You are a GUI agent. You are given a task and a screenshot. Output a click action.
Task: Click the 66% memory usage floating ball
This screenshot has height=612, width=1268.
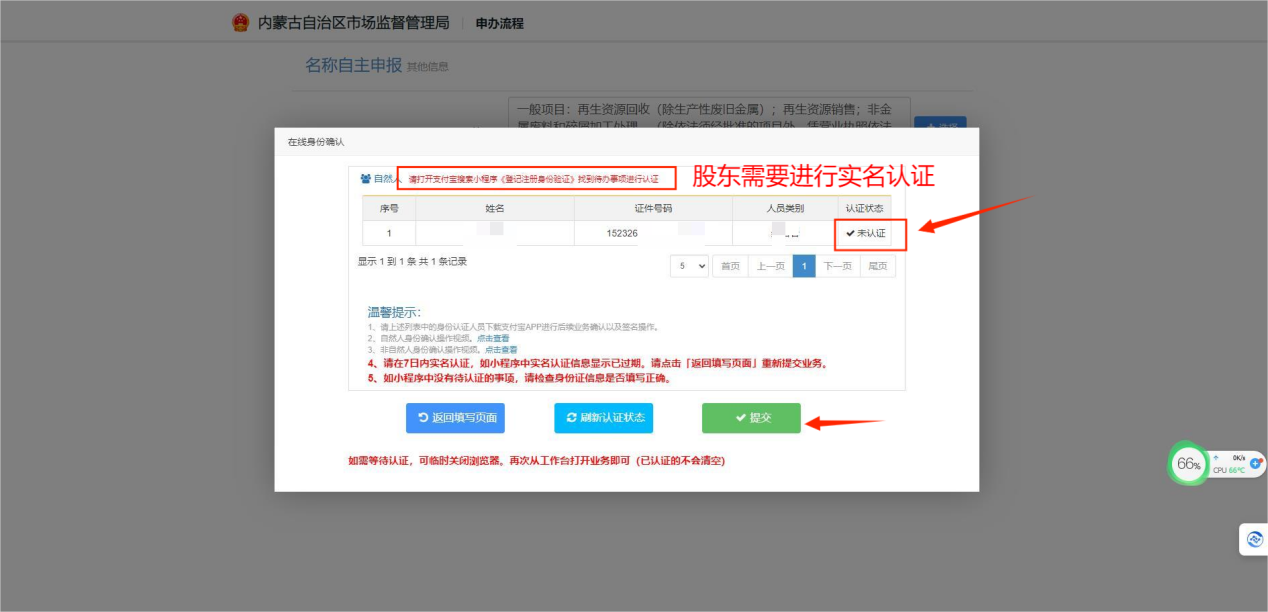click(1189, 464)
